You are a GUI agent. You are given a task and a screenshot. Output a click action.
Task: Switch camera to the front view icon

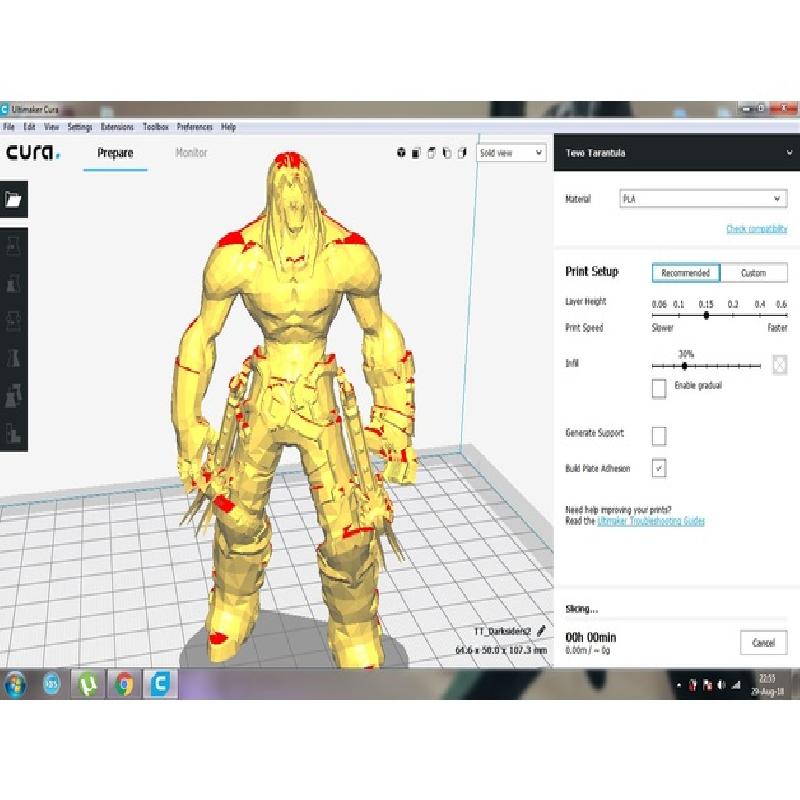tap(416, 153)
